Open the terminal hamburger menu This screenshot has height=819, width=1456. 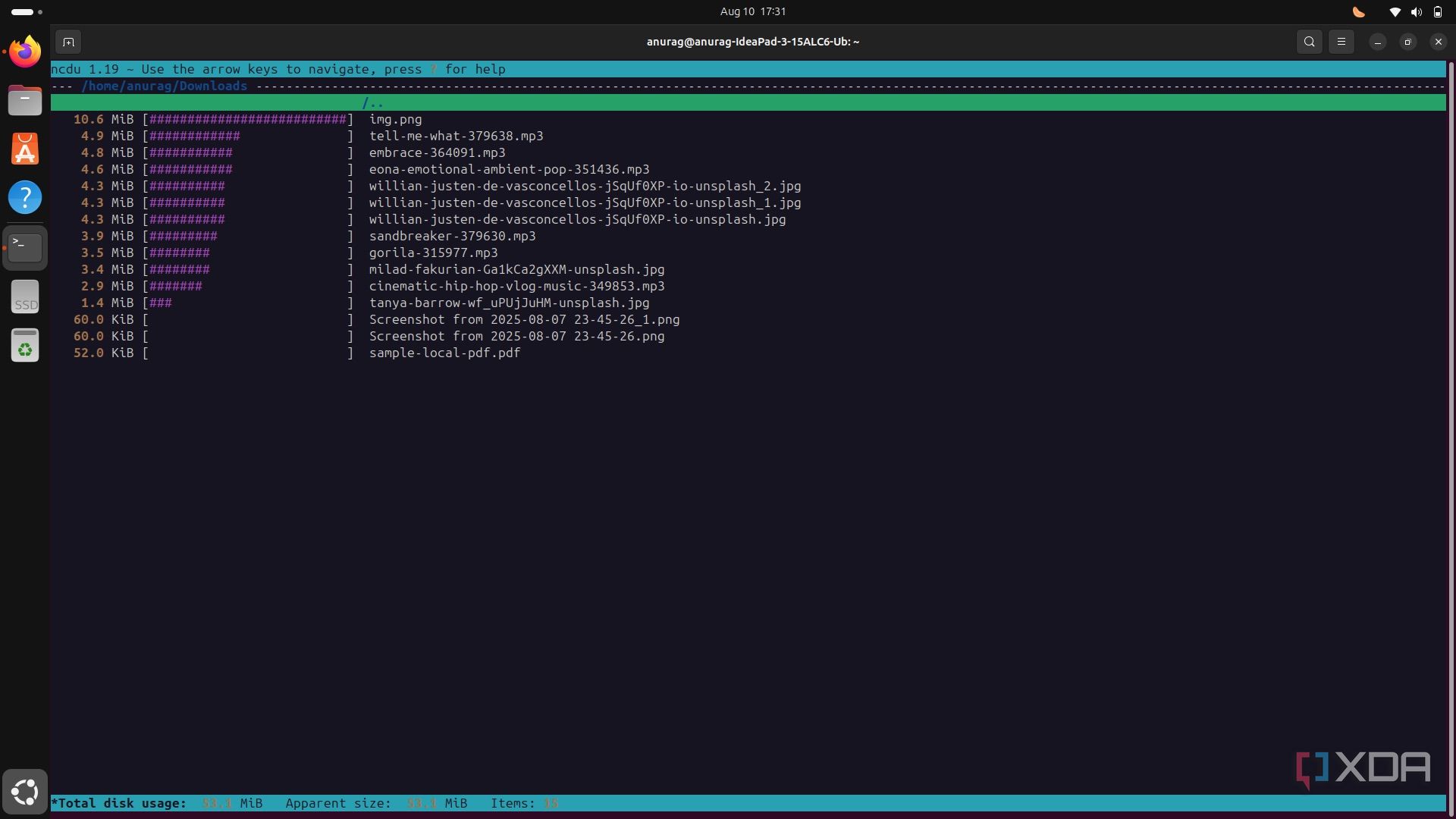(x=1341, y=42)
